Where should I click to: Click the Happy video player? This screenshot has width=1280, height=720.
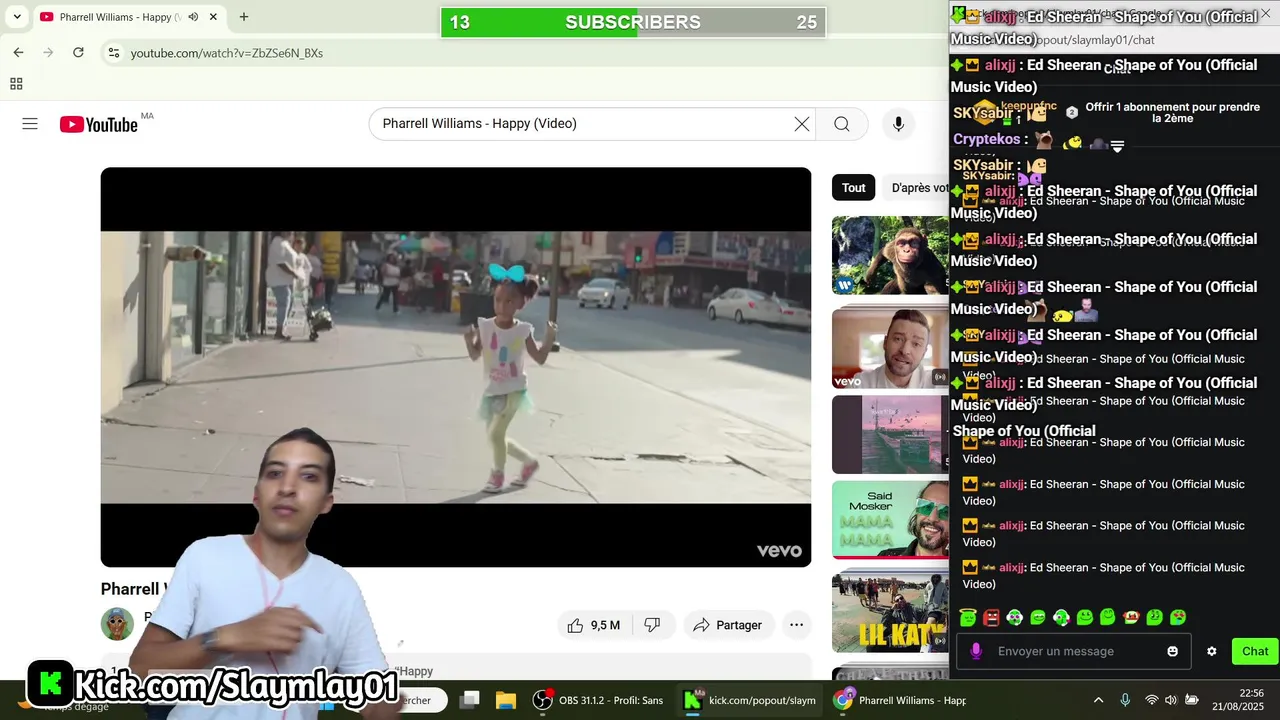click(x=456, y=367)
